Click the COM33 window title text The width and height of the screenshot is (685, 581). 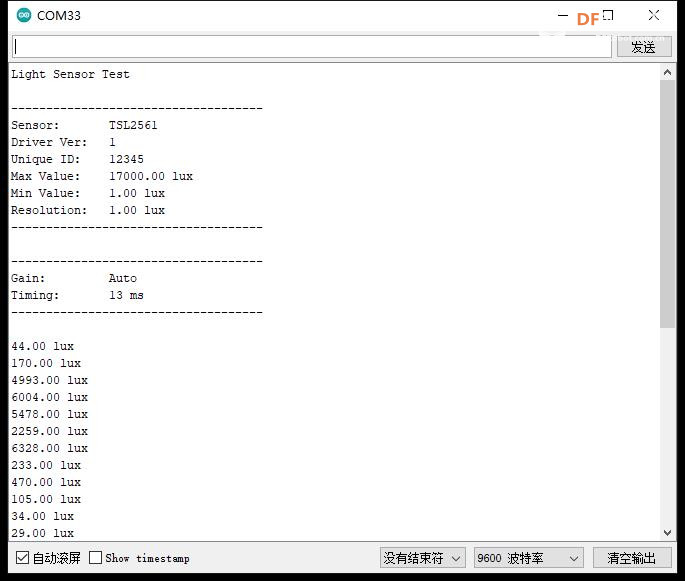coord(59,16)
